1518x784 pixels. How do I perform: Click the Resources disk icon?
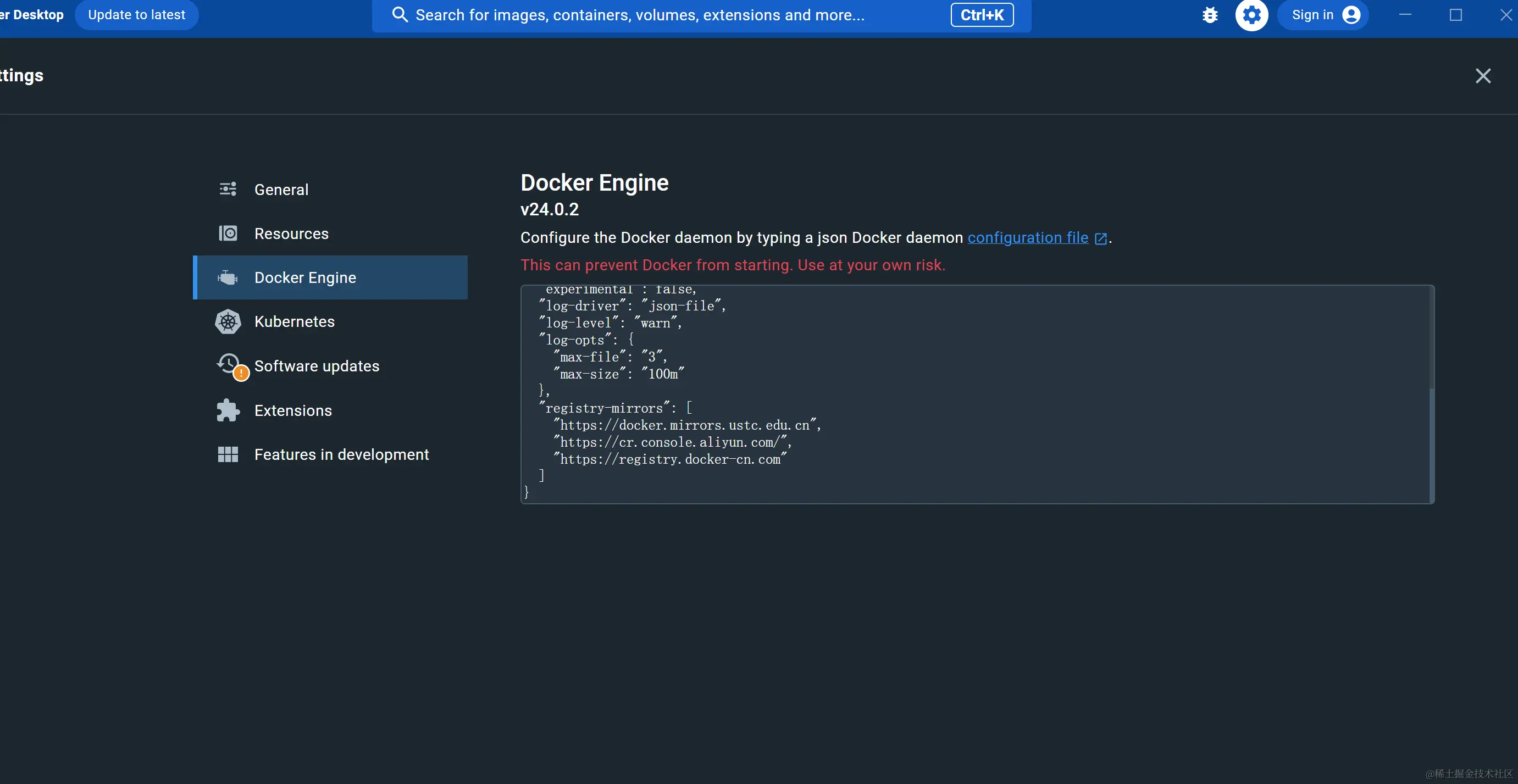coord(228,233)
